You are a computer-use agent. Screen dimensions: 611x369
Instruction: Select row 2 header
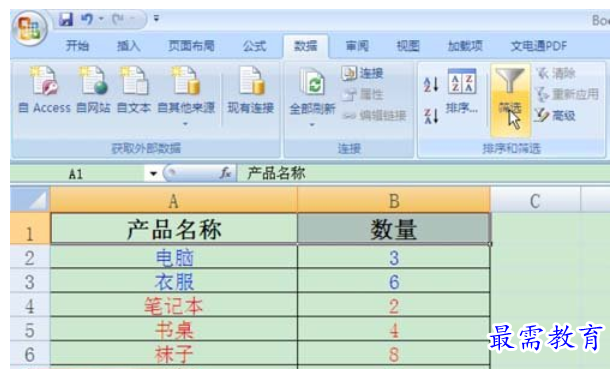pos(30,257)
